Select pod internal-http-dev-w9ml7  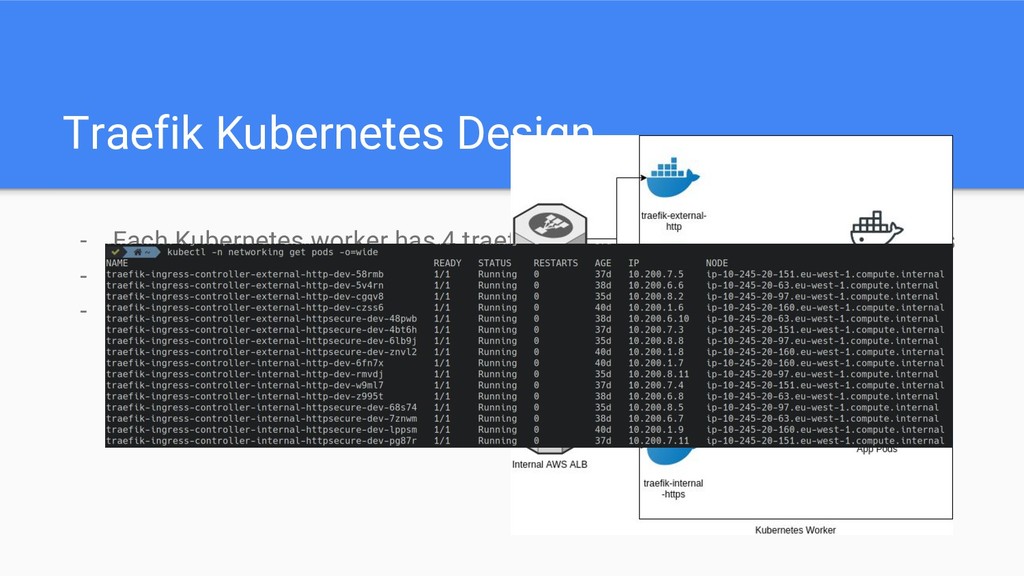pyautogui.click(x=245, y=385)
